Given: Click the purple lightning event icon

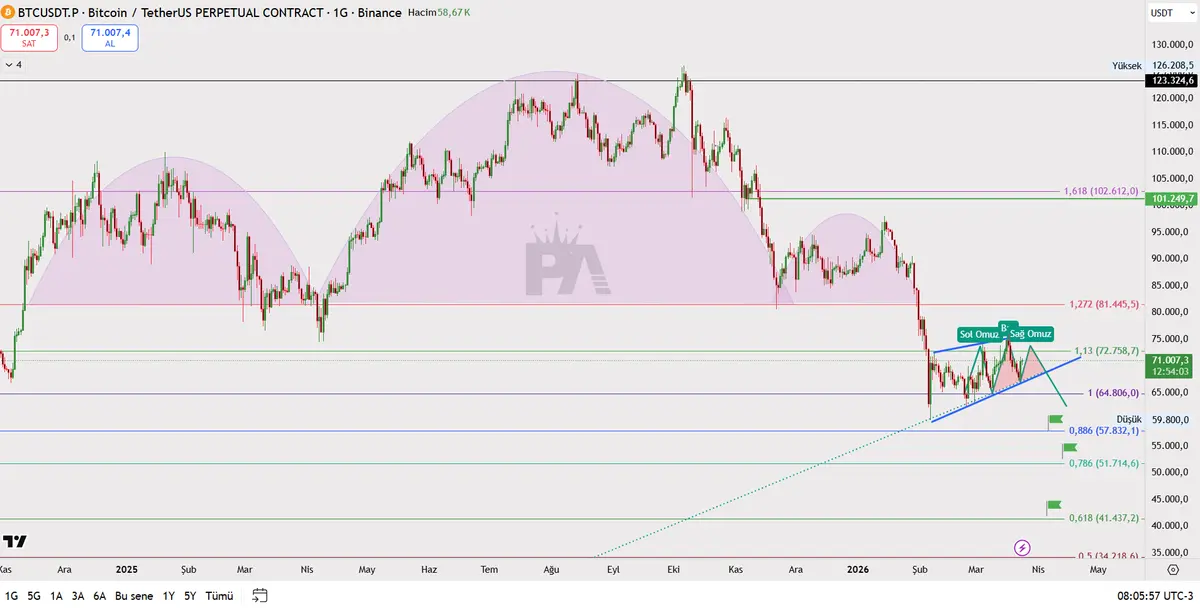Looking at the screenshot, I should click(1023, 547).
